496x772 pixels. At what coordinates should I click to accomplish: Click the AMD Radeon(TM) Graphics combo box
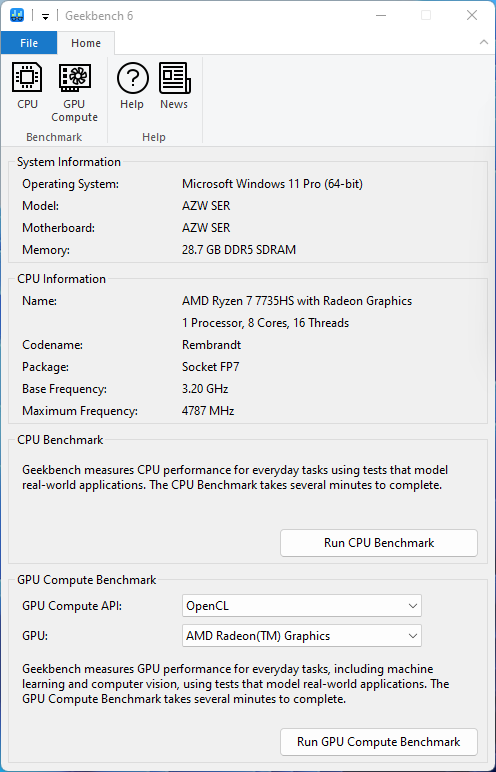[x=302, y=636]
